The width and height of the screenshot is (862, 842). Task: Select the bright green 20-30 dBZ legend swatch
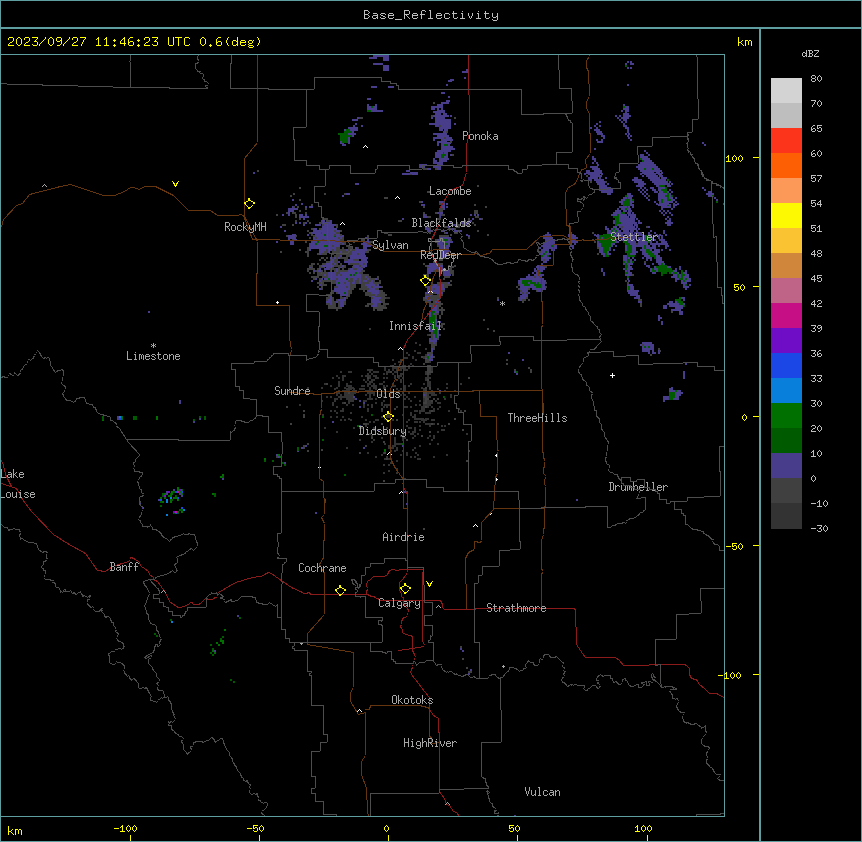click(786, 416)
